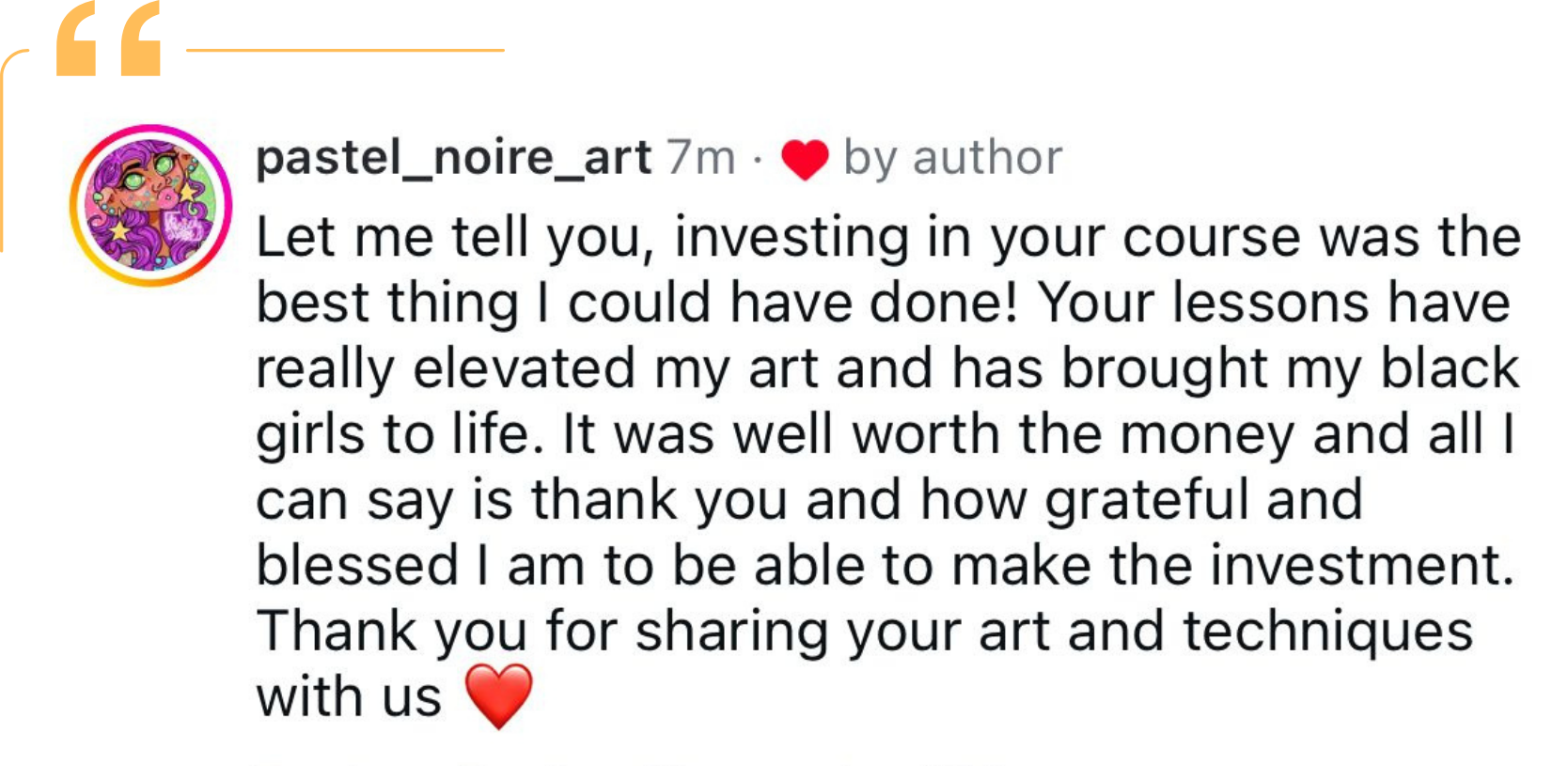Viewport: 1568px width, 766px height.
Task: Click the words 'with us' on the last line
Action: [x=348, y=696]
